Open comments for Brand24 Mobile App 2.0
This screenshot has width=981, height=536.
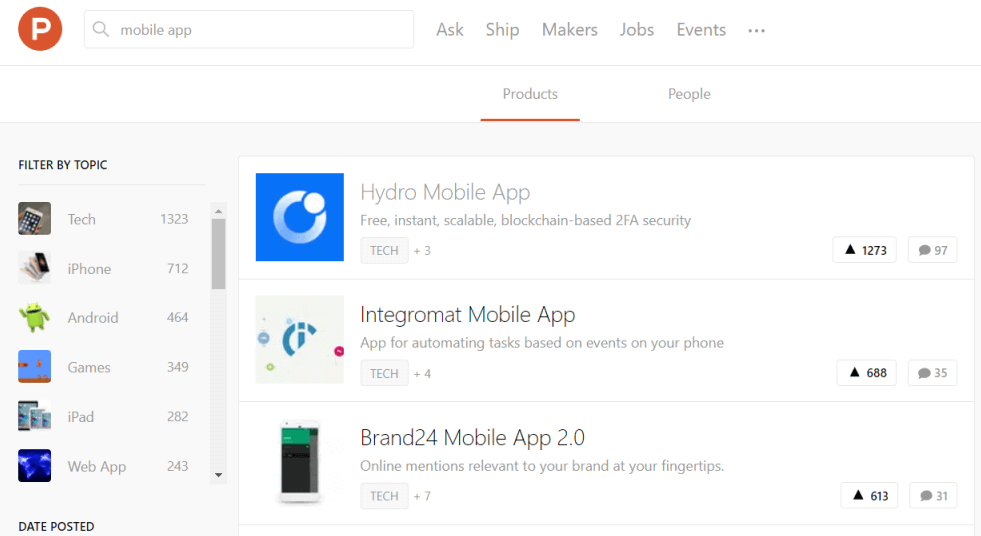933,495
